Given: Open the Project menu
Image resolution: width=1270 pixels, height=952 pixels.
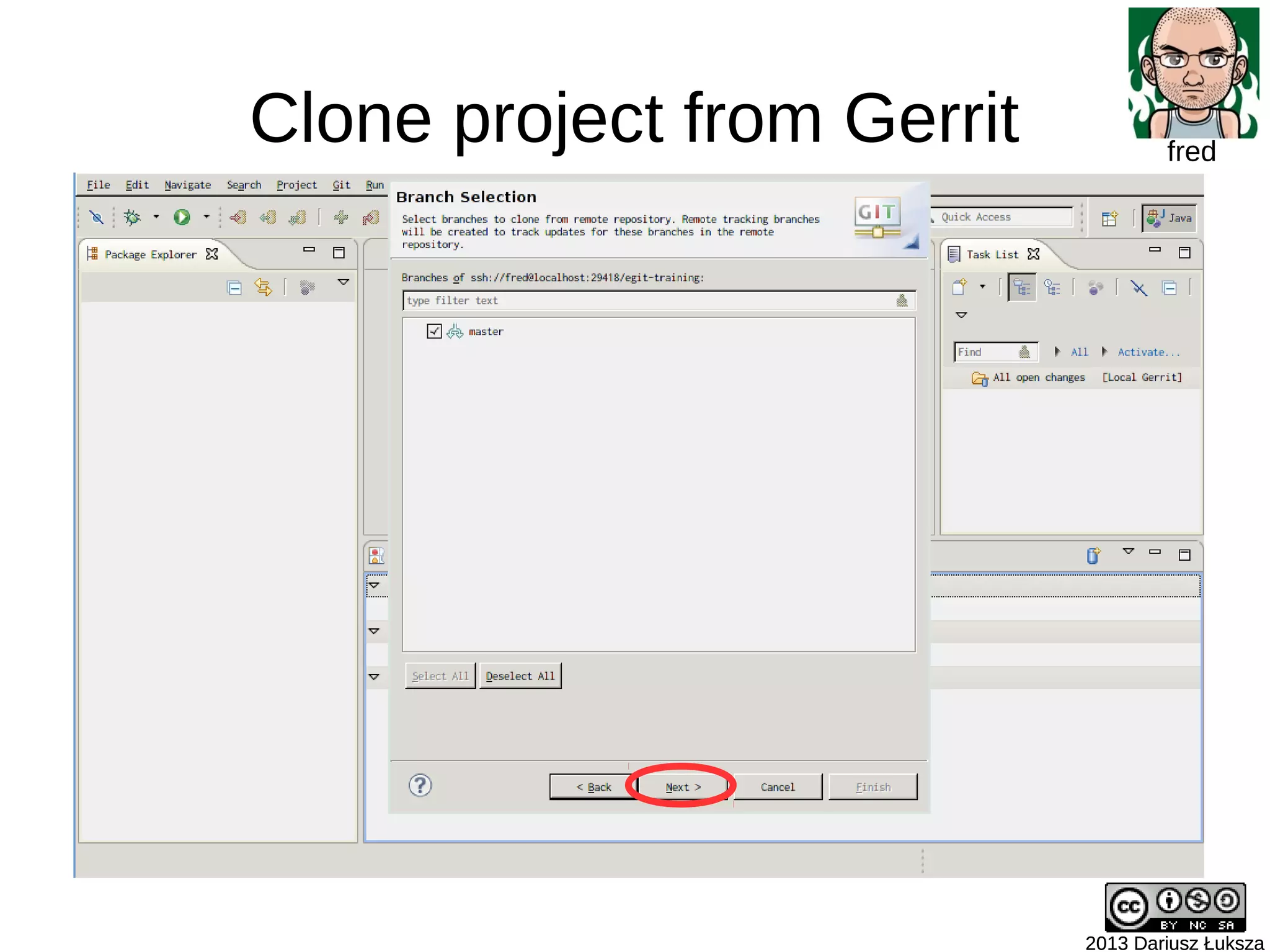Looking at the screenshot, I should point(296,185).
